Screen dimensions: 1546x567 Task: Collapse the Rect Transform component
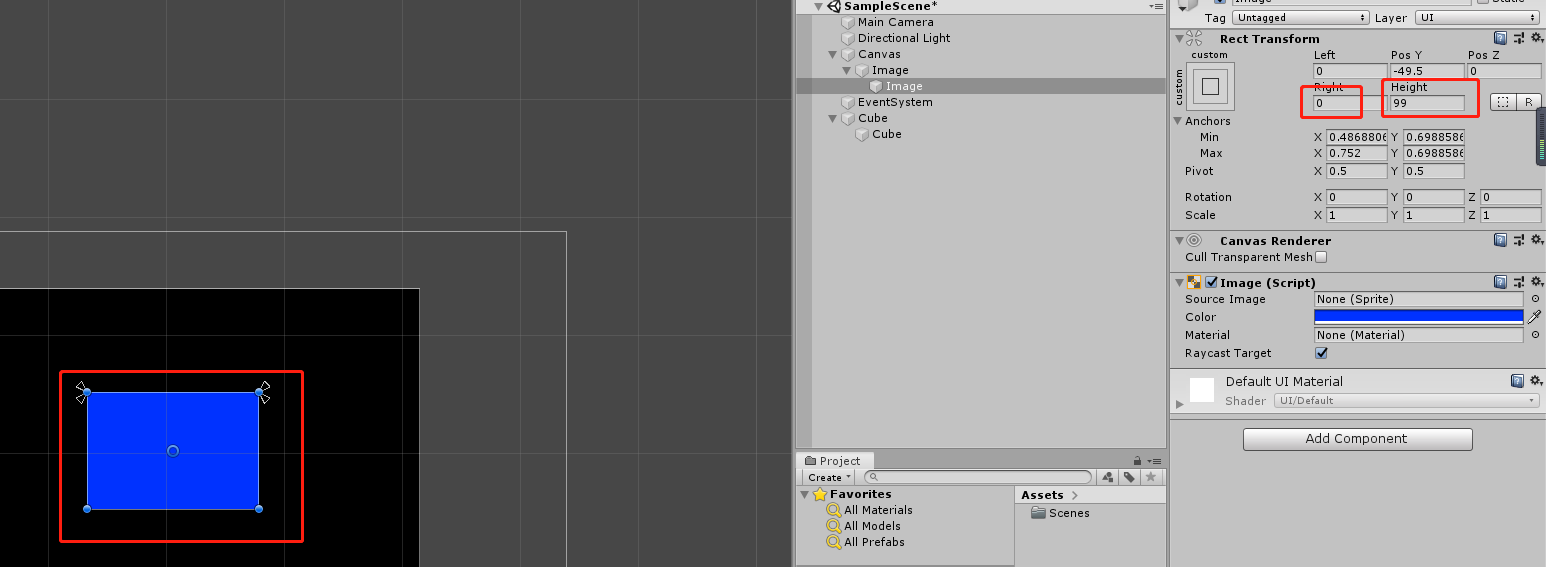click(x=1178, y=39)
